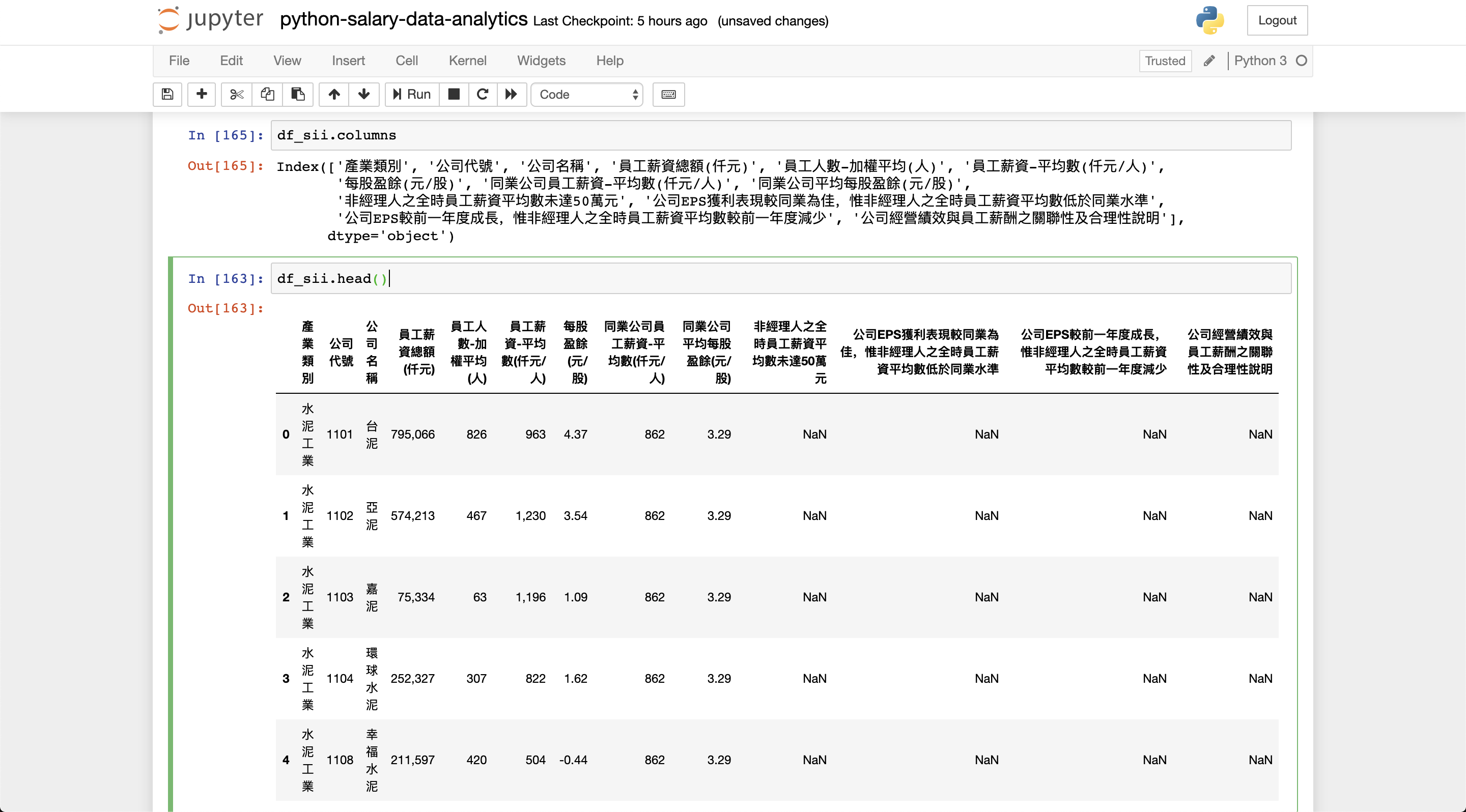Click the 公司經營績效與員工薪酬 column header
Viewport: 1466px width, 812px height.
click(x=1230, y=352)
